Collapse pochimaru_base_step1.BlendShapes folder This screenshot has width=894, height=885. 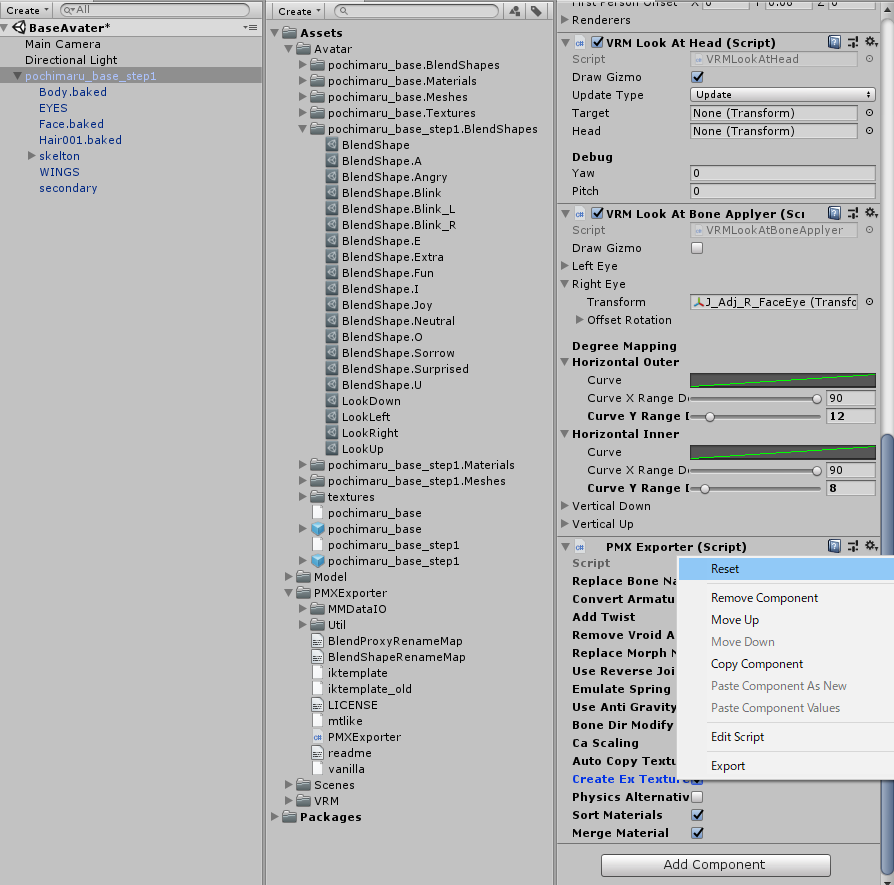(x=303, y=129)
